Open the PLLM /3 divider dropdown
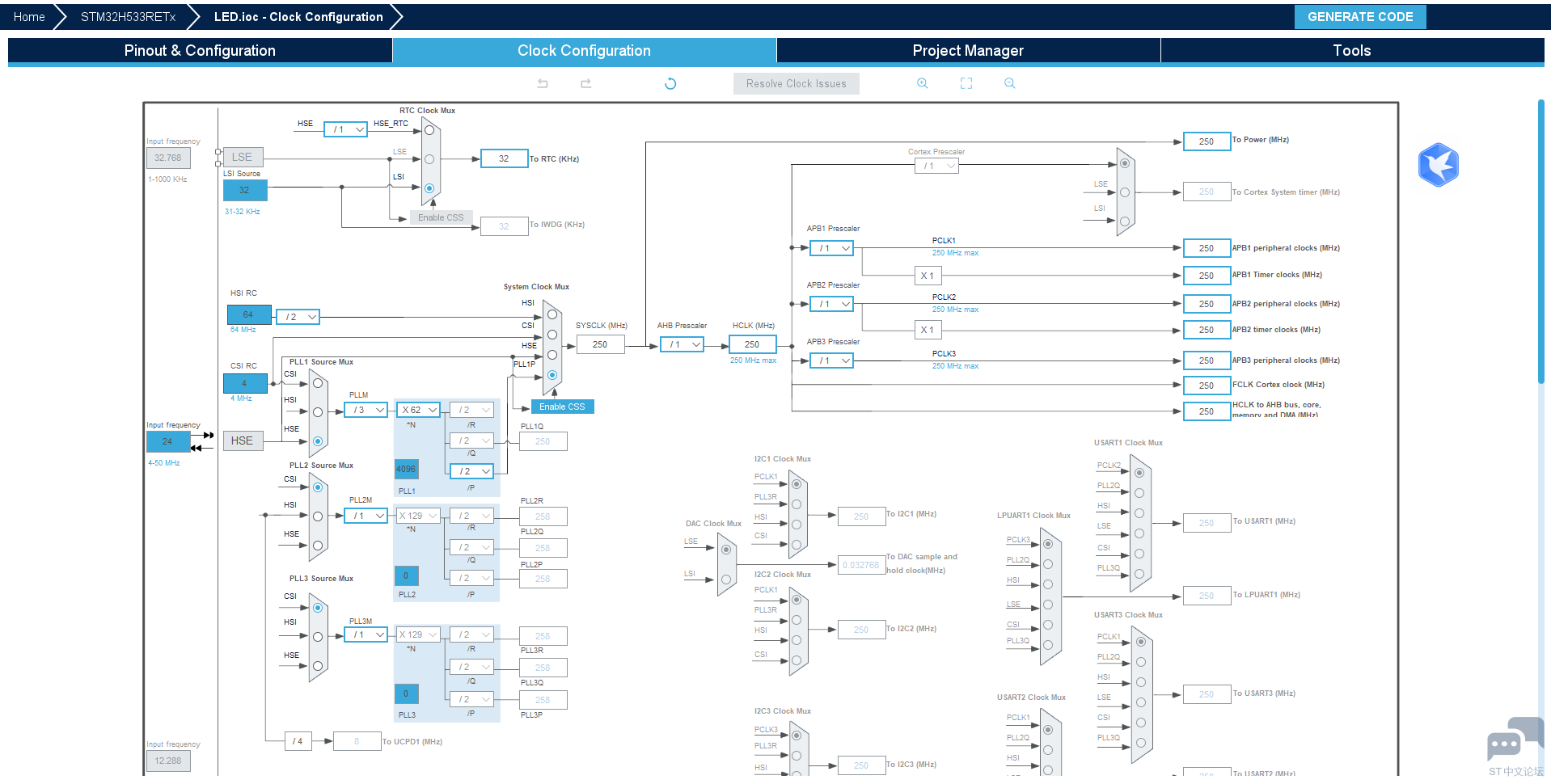 [x=366, y=410]
